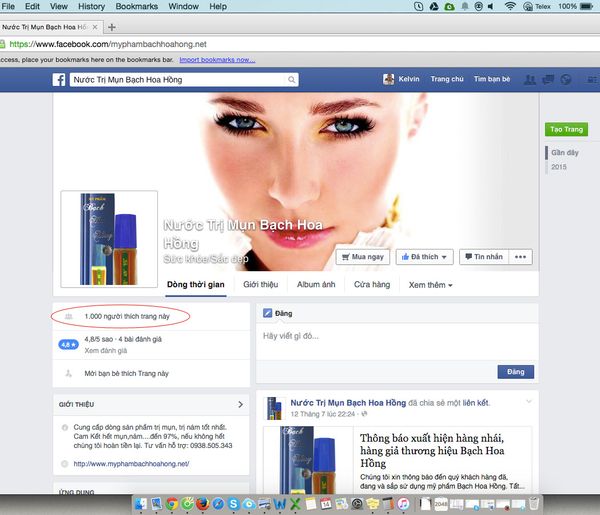
Task: Click Gần đây in the timeline navigator
Action: tap(565, 153)
